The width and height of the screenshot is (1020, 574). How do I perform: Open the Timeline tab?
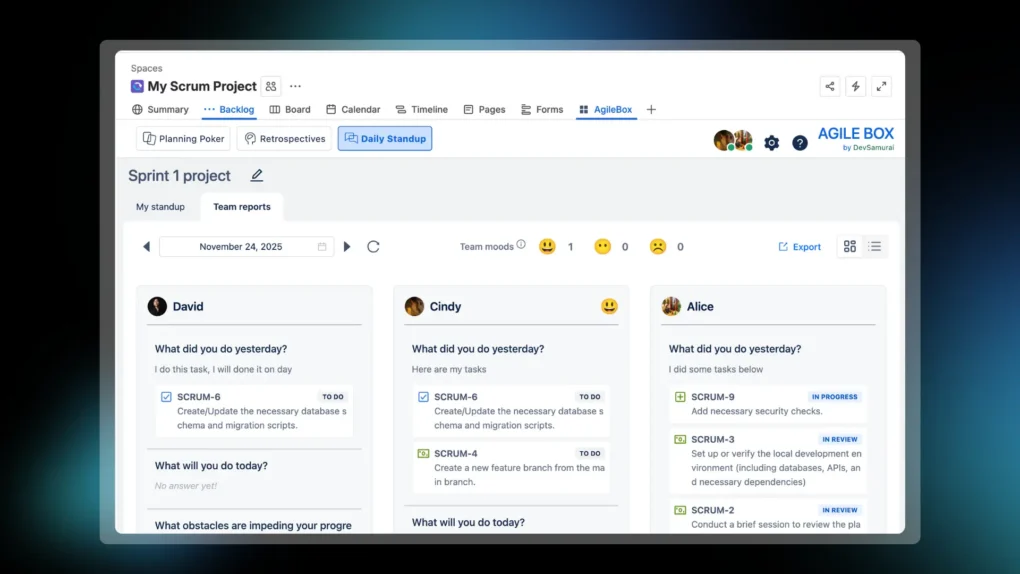tap(422, 109)
